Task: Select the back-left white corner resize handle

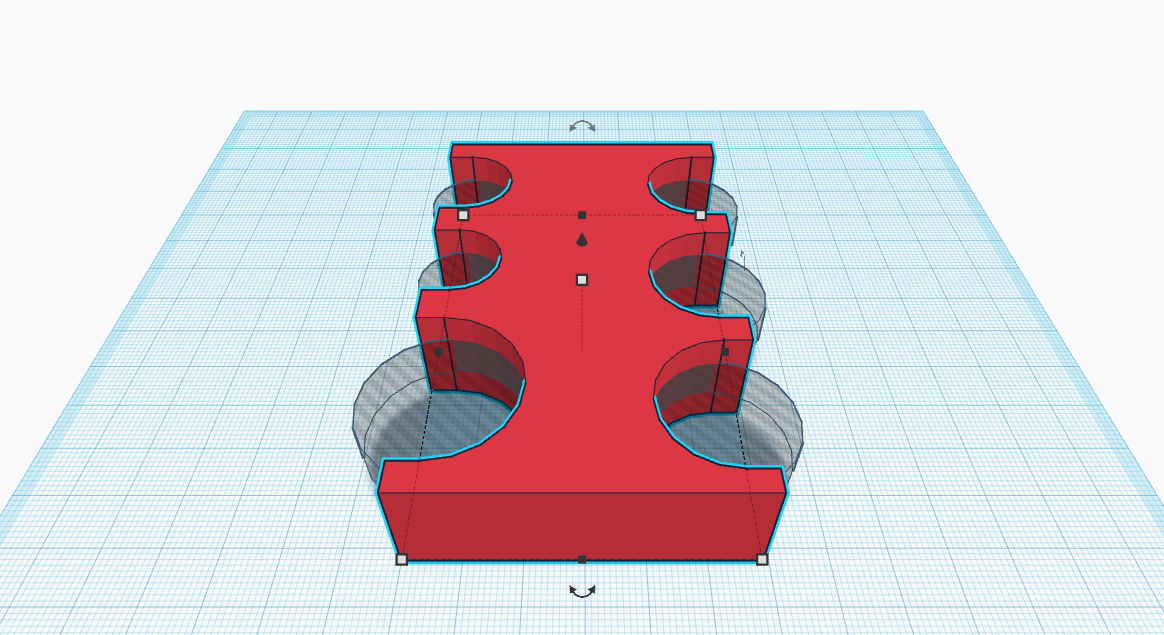Action: coord(463,215)
